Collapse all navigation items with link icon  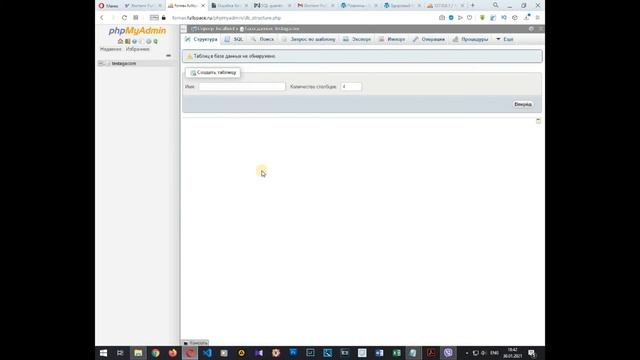pyautogui.click(x=169, y=56)
